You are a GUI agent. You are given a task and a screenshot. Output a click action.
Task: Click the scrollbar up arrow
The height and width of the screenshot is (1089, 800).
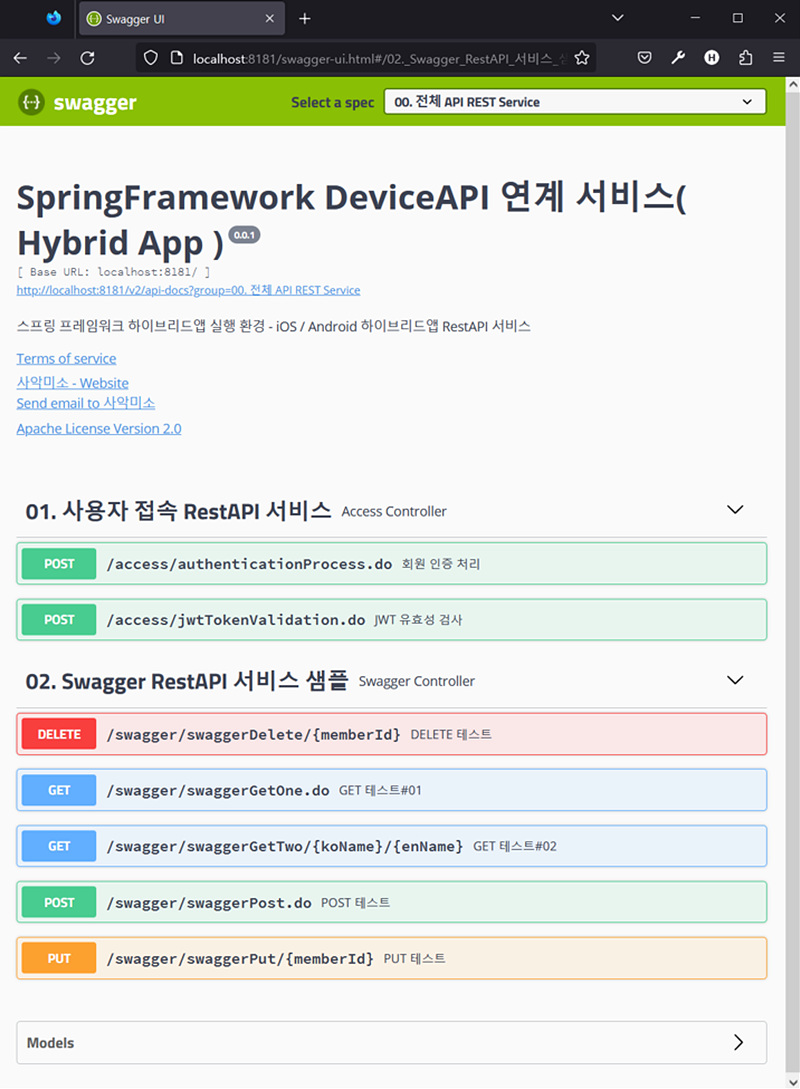tap(792, 84)
